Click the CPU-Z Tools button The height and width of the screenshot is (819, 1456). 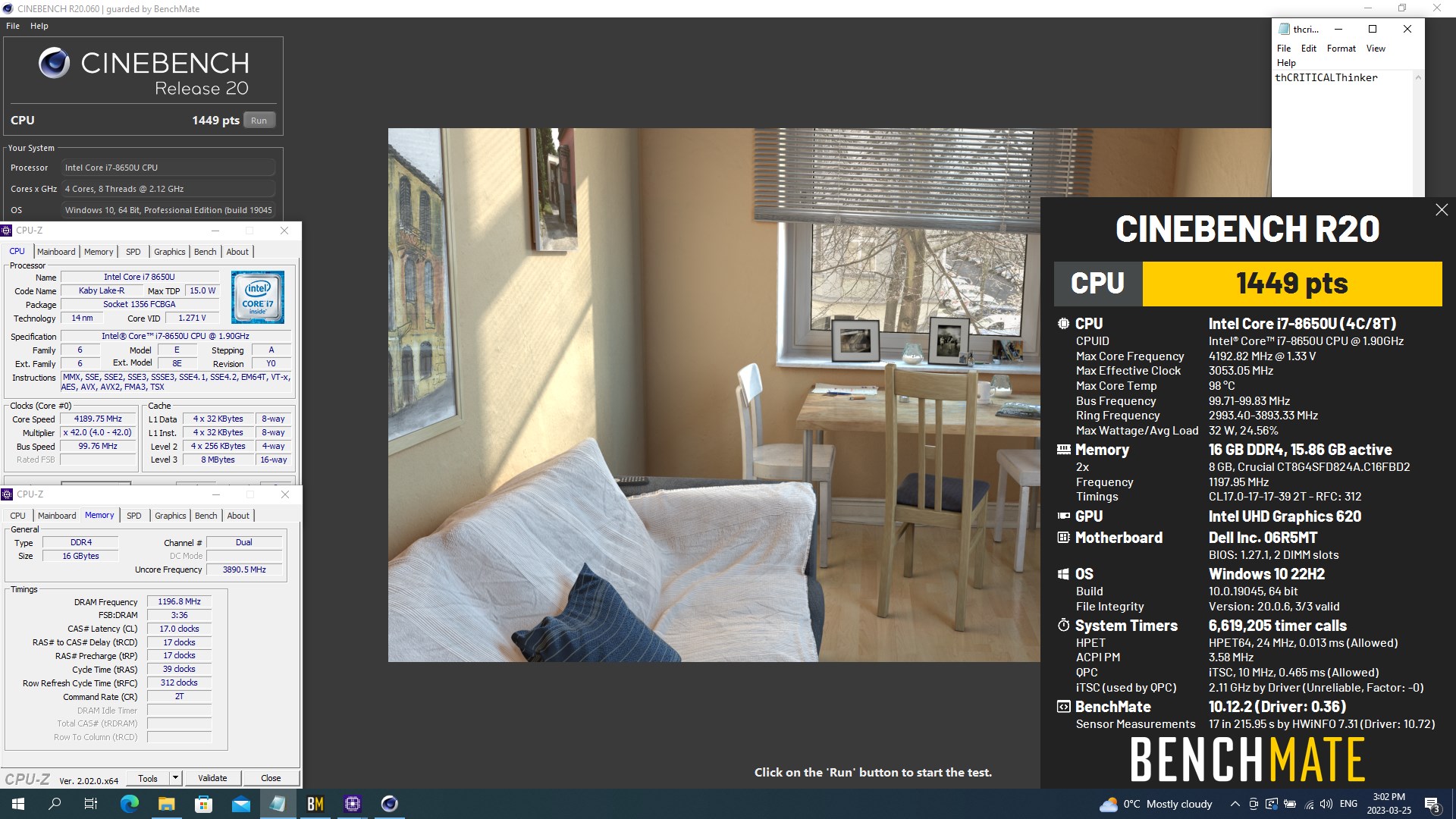(148, 778)
